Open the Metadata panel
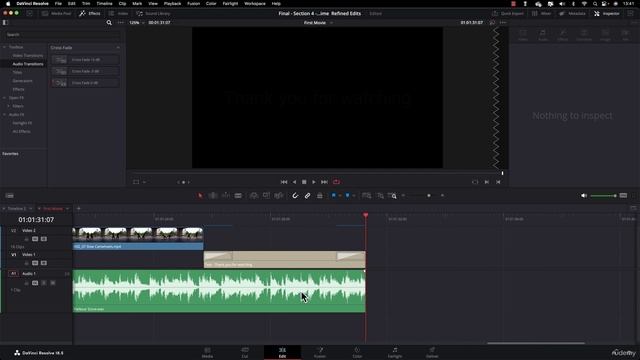Image resolution: width=640 pixels, height=360 pixels. point(572,13)
